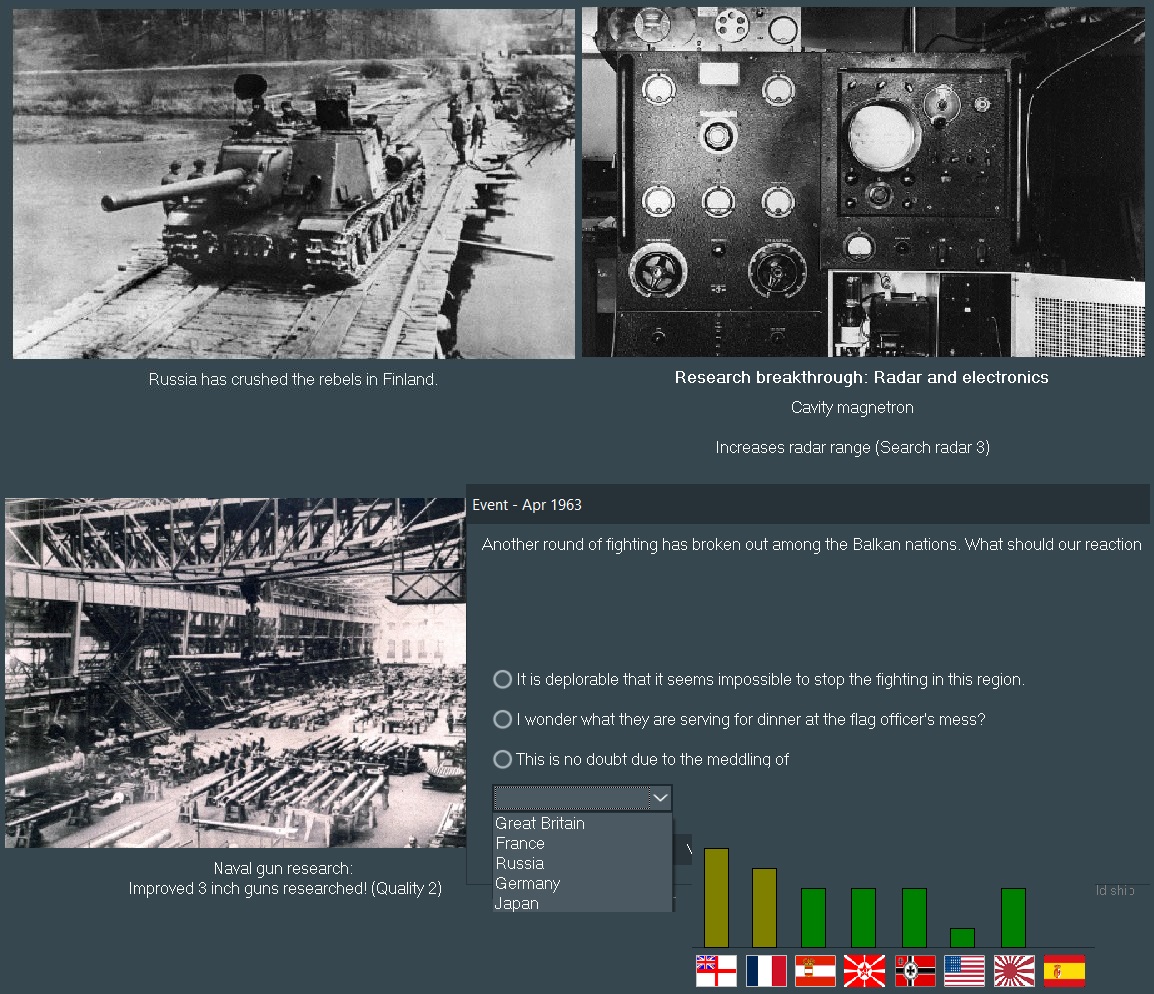This screenshot has width=1154, height=994.
Task: Click 'Improved 3 inch guns researched! (Quality 2)'
Action: coord(286,889)
